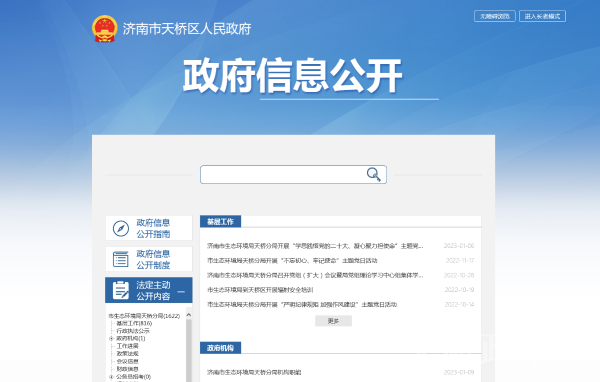Screen dimensions: 600x382
Task: Select tree item 会议信息
Action: (x=127, y=361)
